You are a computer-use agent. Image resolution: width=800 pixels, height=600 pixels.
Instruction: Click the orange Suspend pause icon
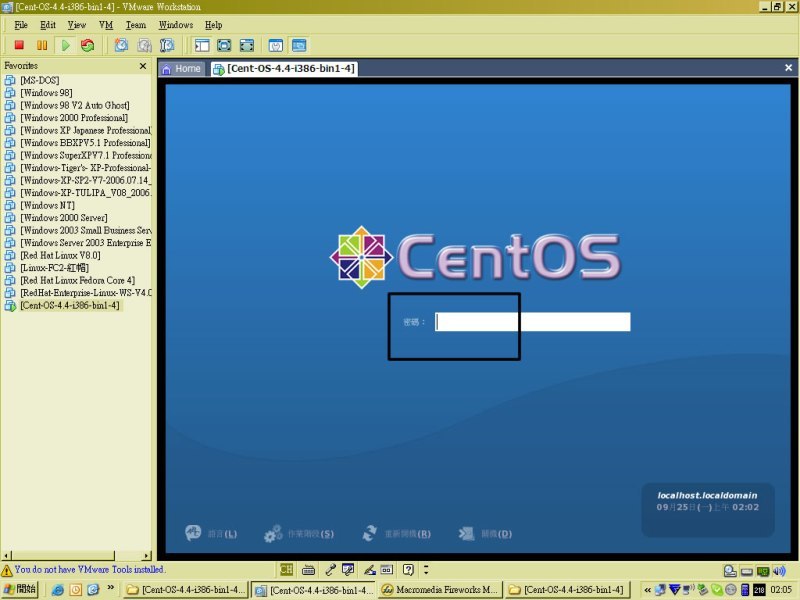click(x=42, y=45)
